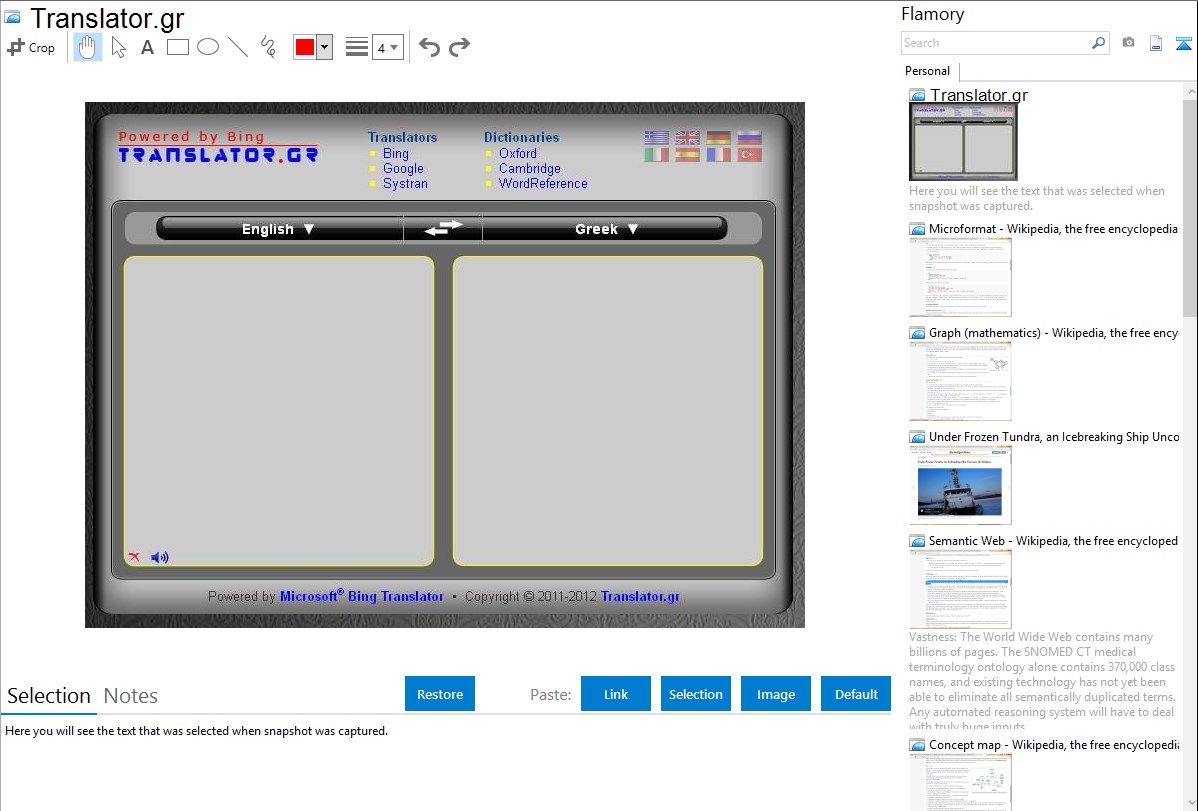The image size is (1198, 811).
Task: Open the Selection tab
Action: pos(49,696)
